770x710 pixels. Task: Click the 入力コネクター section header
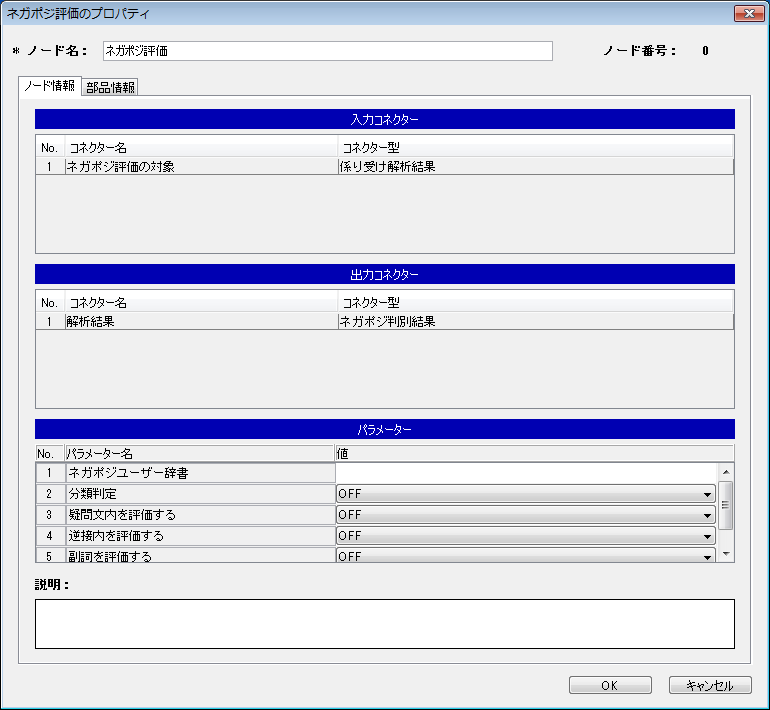pyautogui.click(x=385, y=119)
